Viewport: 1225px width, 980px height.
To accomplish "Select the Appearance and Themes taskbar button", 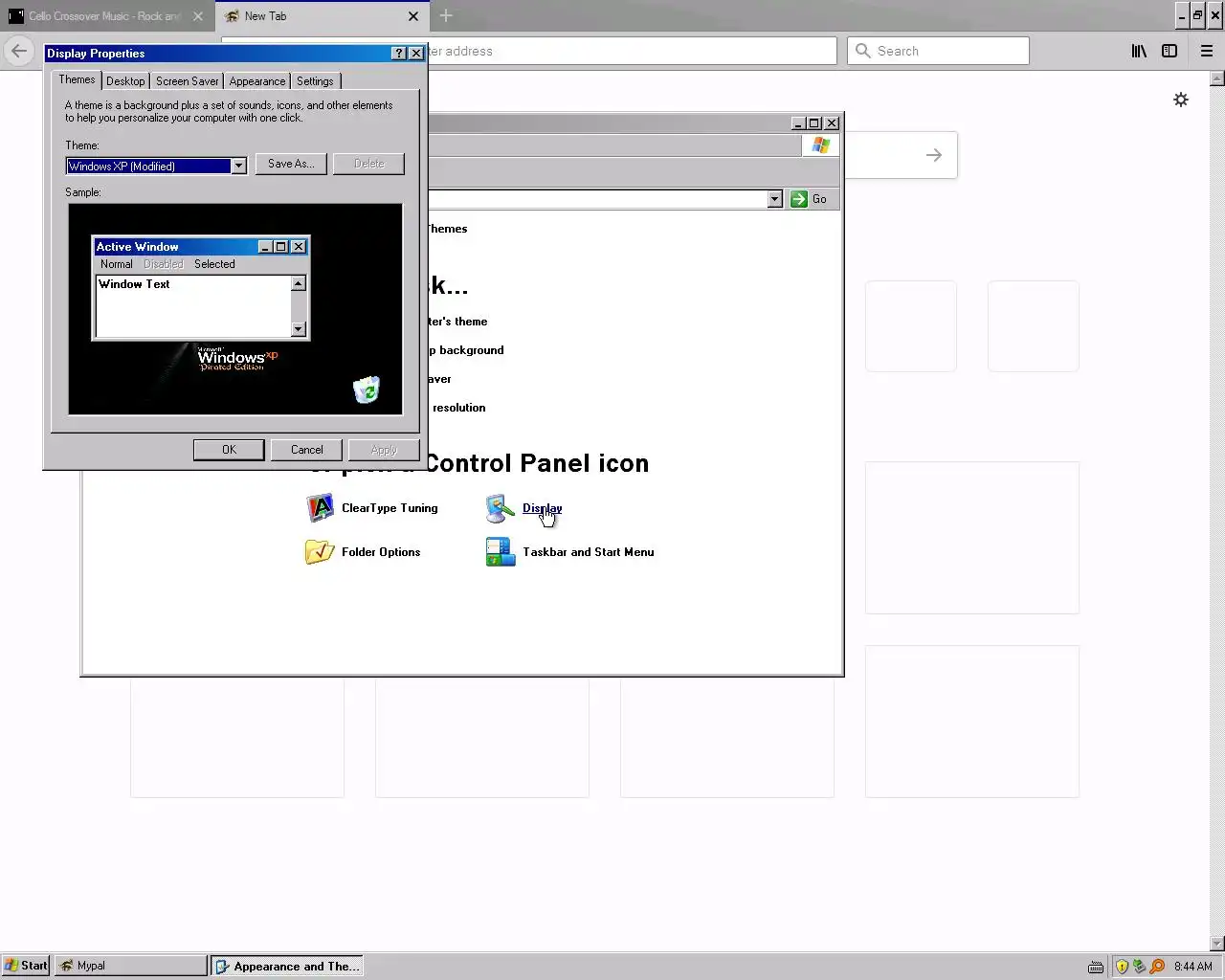I will (287, 966).
